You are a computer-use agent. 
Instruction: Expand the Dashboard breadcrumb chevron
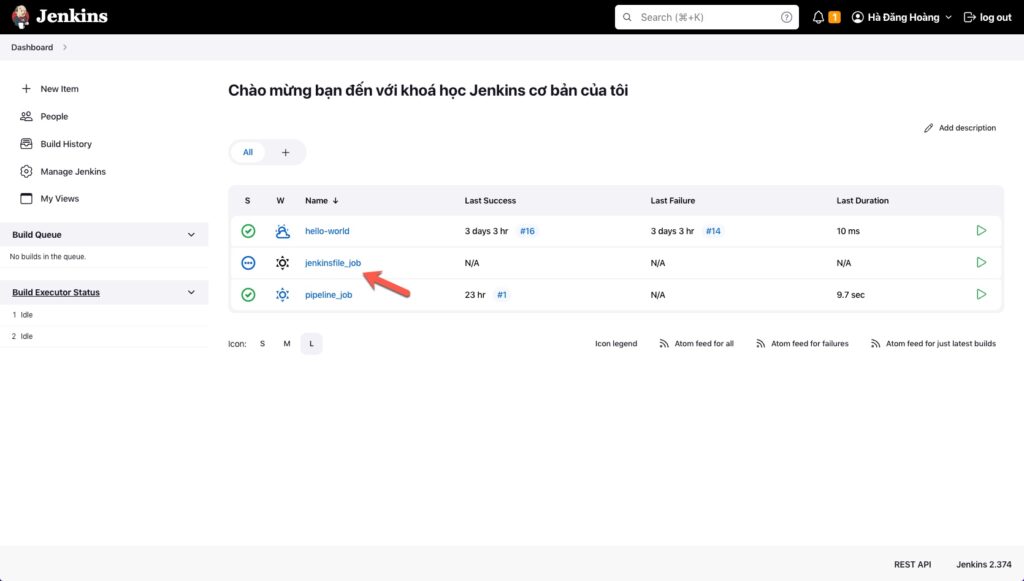tap(65, 47)
